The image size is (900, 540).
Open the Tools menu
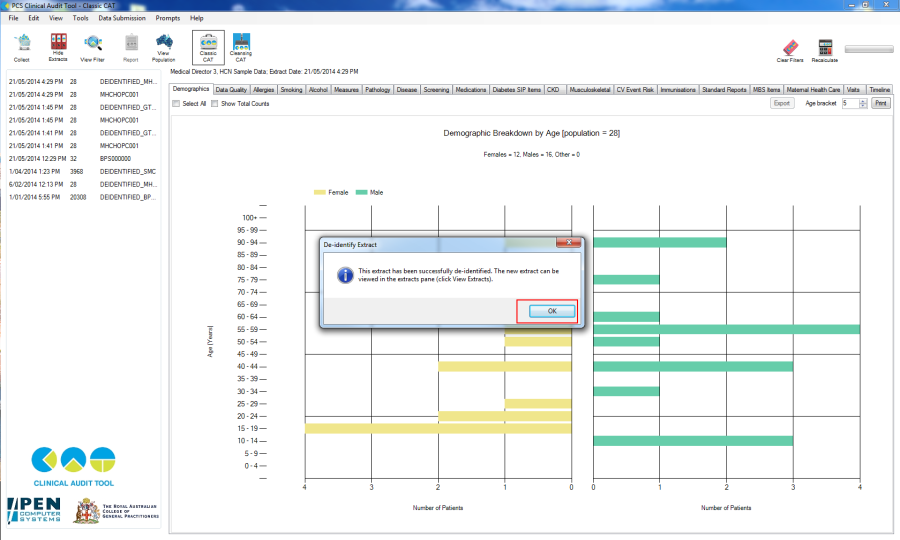(80, 18)
